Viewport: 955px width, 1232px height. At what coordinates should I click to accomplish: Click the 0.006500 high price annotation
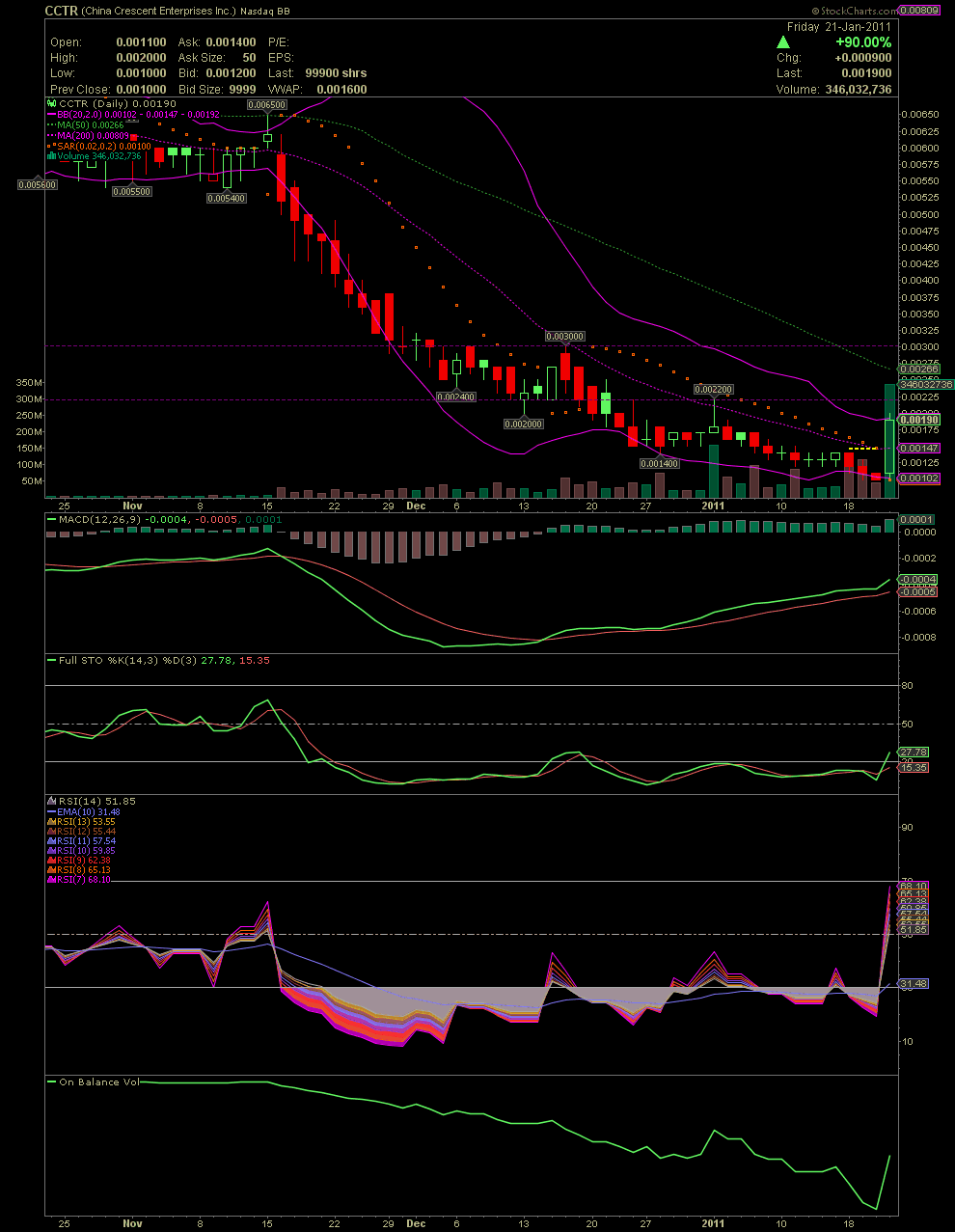click(x=266, y=104)
